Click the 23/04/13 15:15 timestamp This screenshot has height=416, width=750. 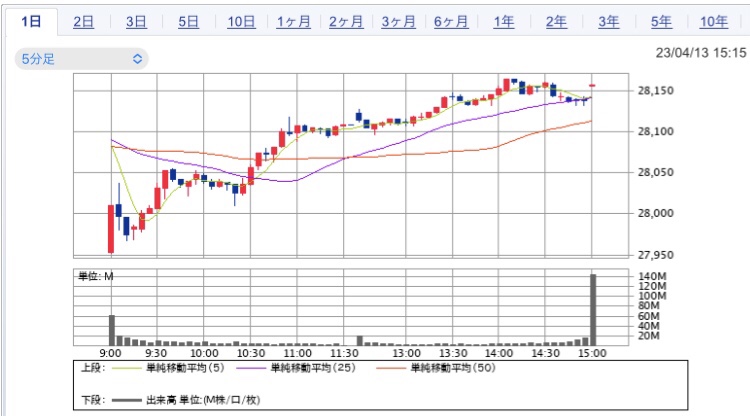click(x=701, y=53)
